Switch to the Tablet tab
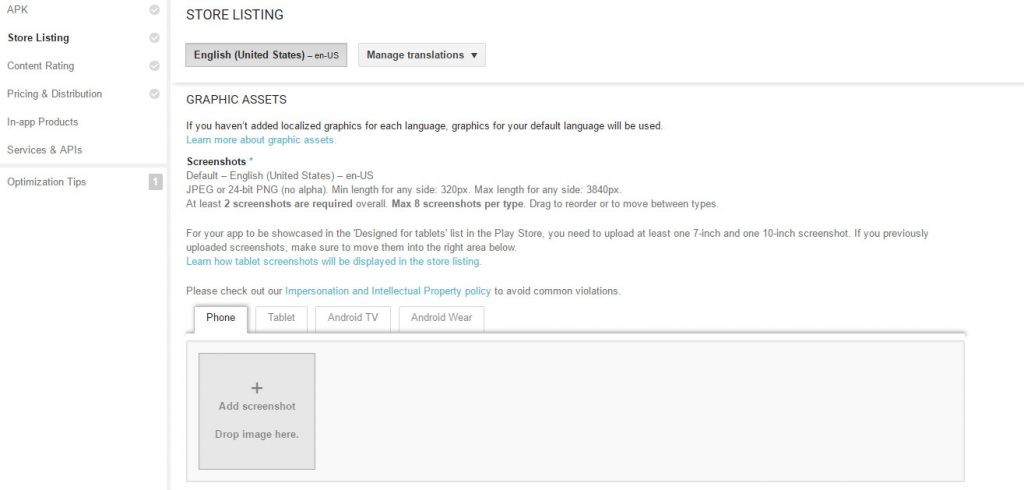The height and width of the screenshot is (490, 1024). coord(281,318)
